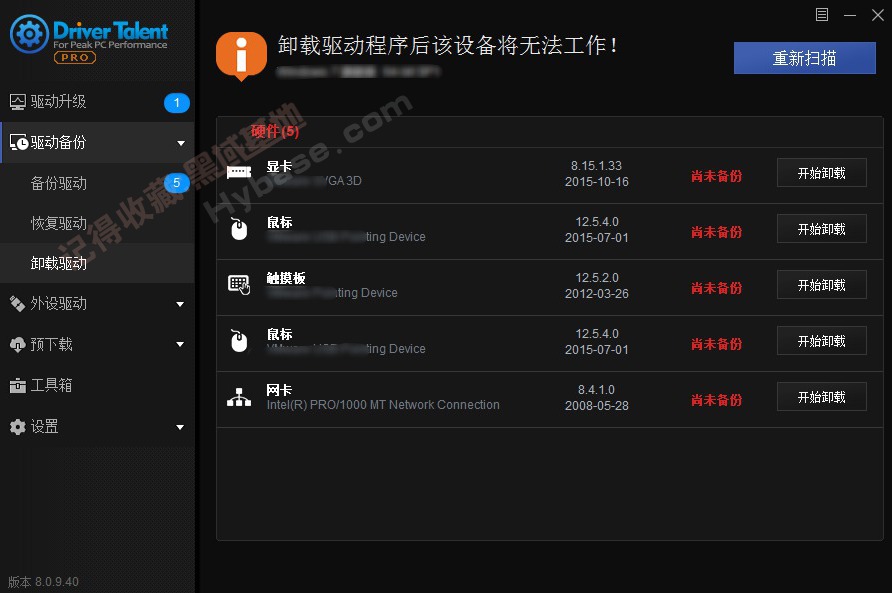Click the 网卡 device name
892x593 pixels.
tap(279, 390)
